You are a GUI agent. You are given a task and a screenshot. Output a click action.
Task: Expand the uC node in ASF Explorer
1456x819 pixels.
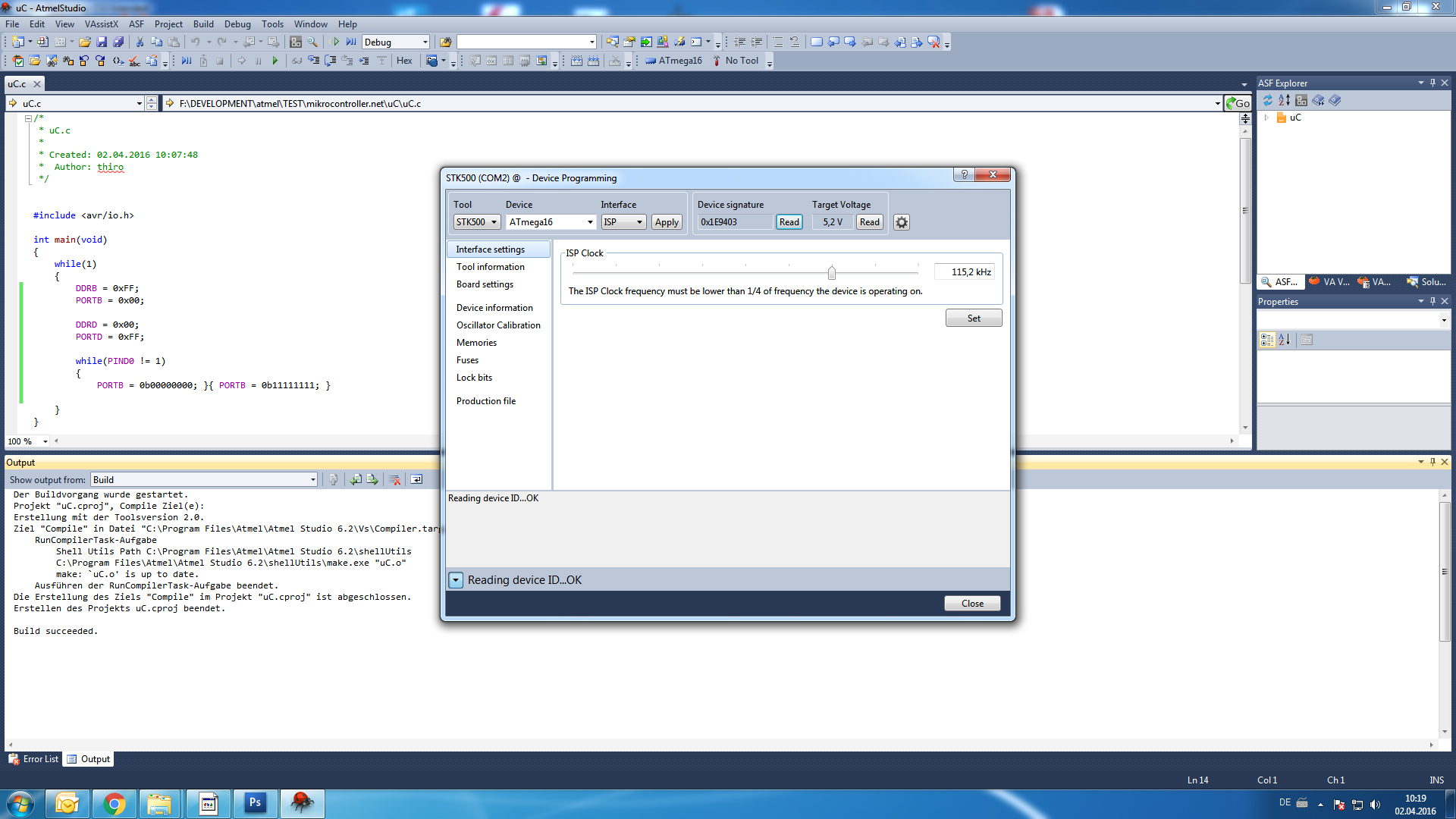1266,118
